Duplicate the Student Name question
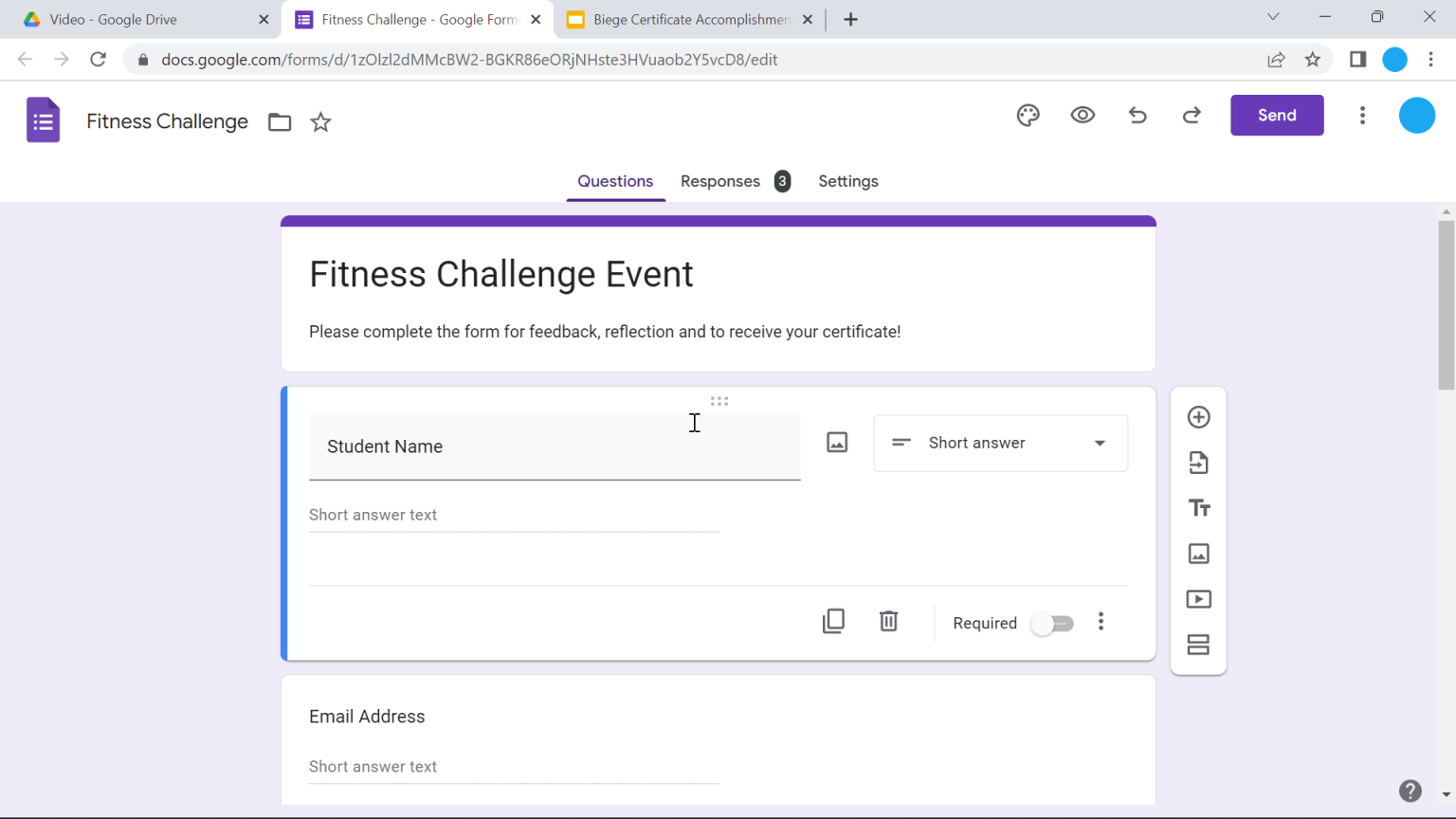Screen dimensions: 1456x819 click(x=833, y=621)
